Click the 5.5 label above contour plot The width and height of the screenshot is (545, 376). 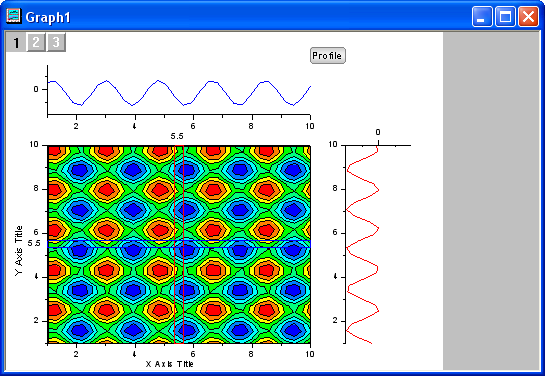(177, 136)
